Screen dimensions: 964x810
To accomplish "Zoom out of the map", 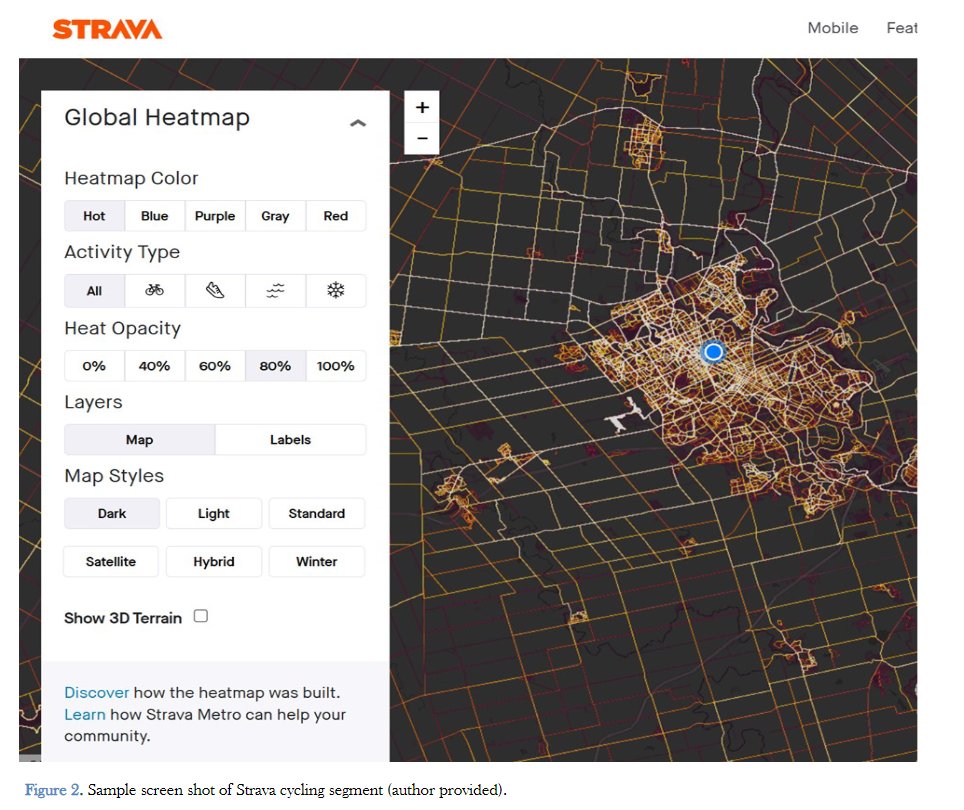I will (x=422, y=138).
